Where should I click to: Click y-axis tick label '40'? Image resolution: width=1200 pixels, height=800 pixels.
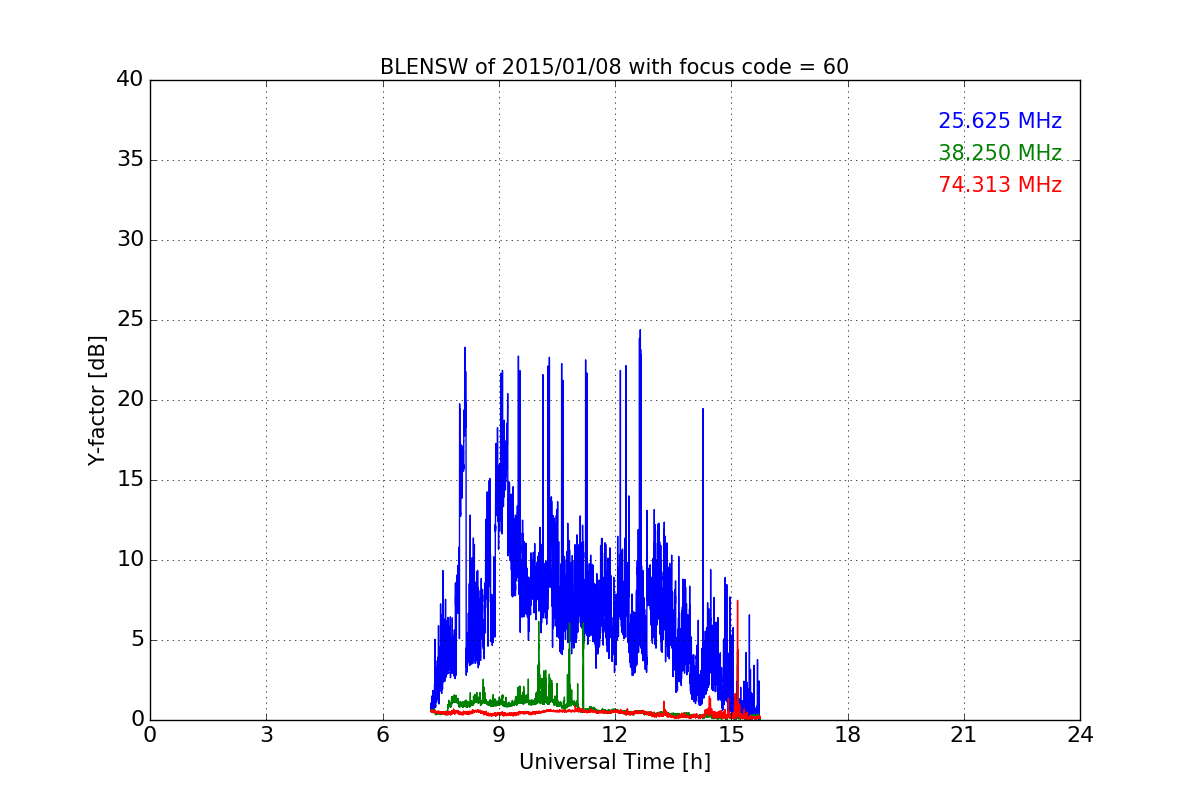pos(130,80)
